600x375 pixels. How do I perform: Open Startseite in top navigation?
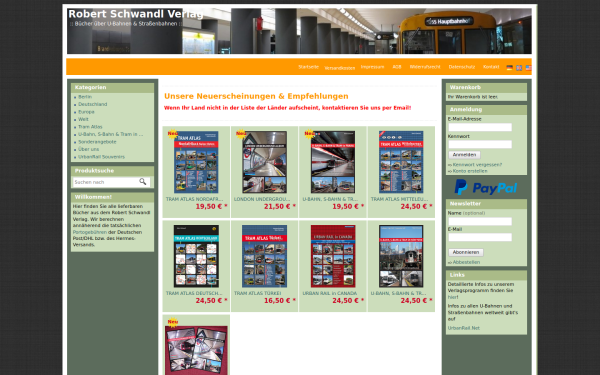tap(308, 67)
